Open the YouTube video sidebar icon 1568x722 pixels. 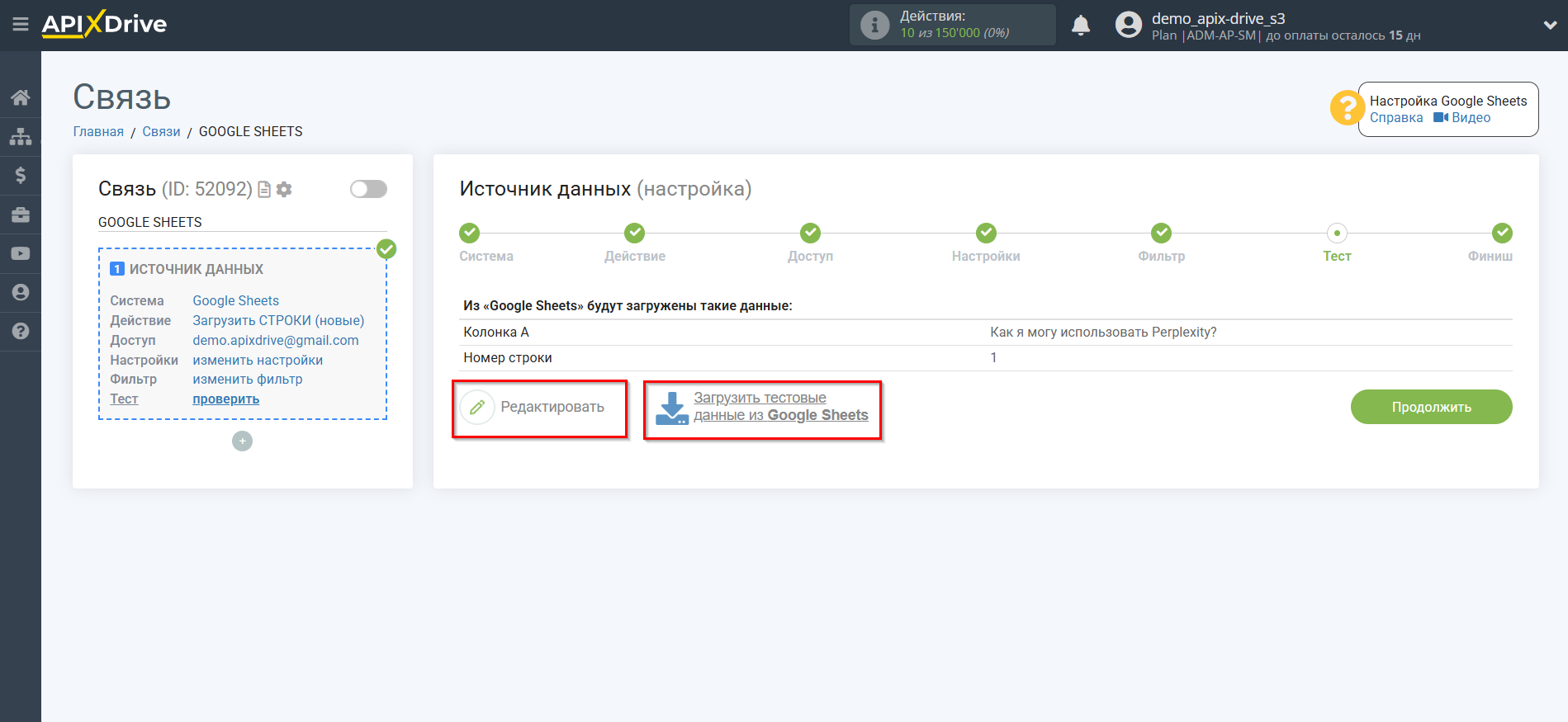(21, 253)
